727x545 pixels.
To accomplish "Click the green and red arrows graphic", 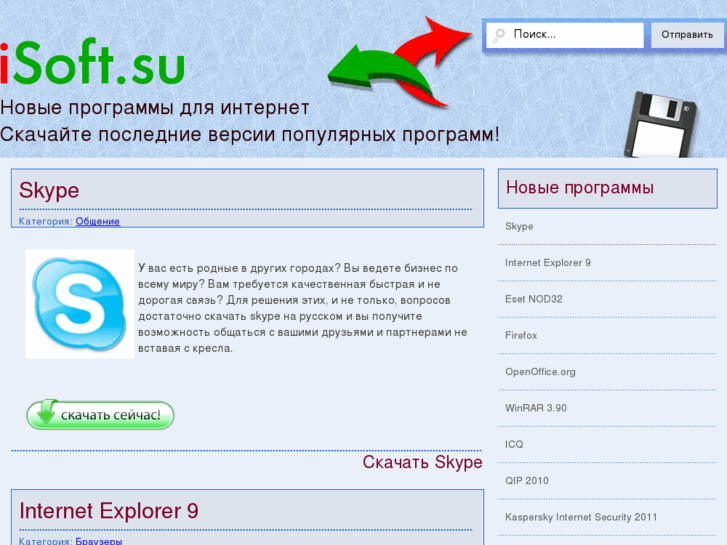I will [400, 63].
